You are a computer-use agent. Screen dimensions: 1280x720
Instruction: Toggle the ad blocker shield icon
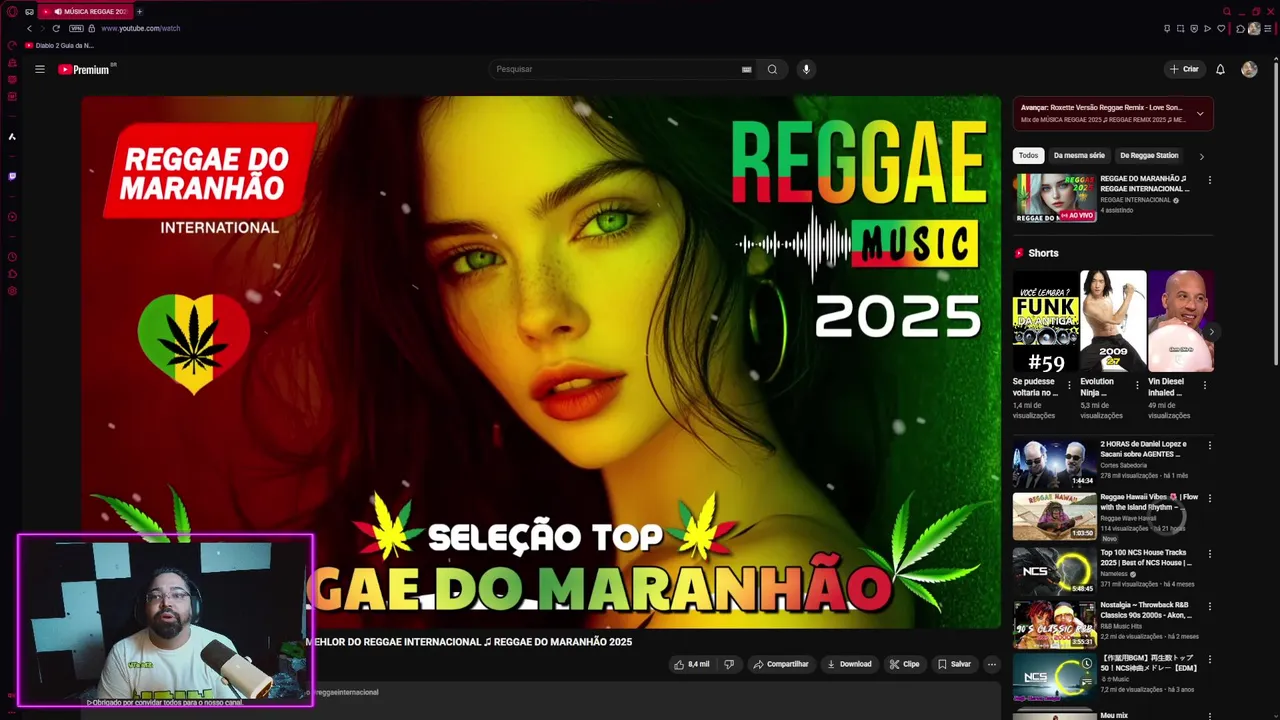coord(1194,28)
